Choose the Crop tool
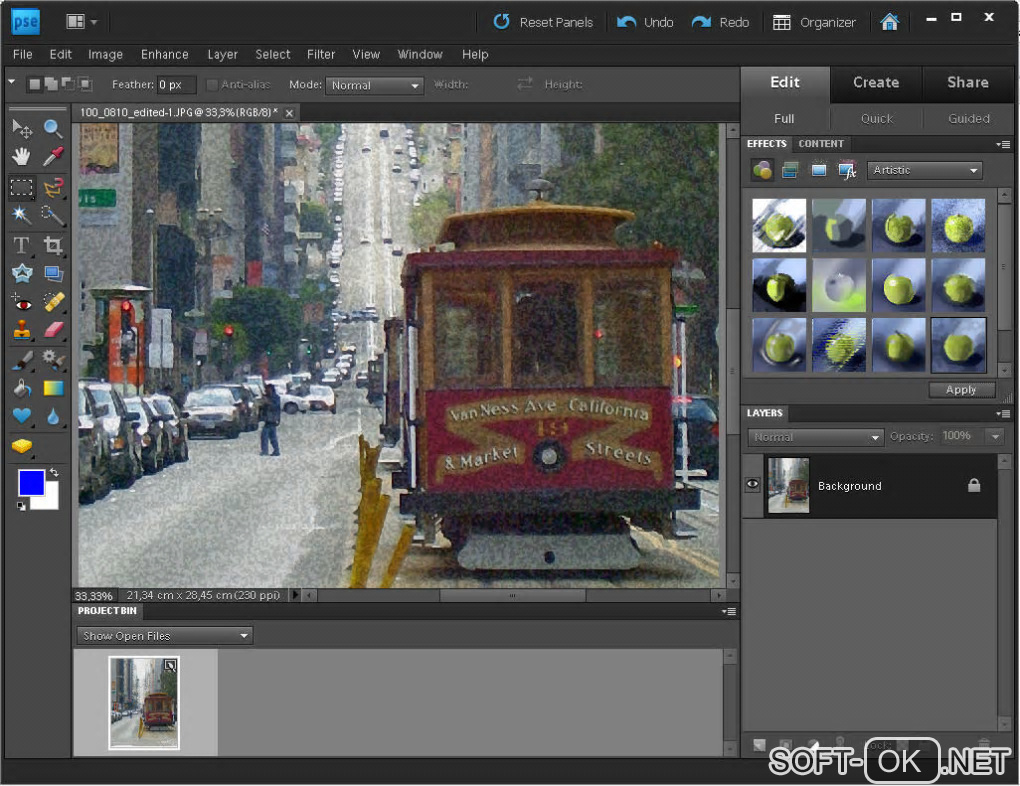 click(x=53, y=245)
